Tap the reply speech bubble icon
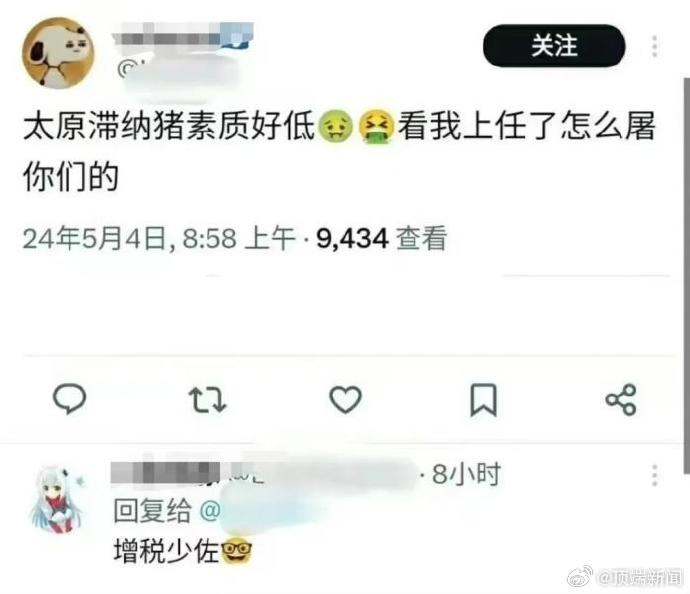690x594 pixels. click(69, 399)
